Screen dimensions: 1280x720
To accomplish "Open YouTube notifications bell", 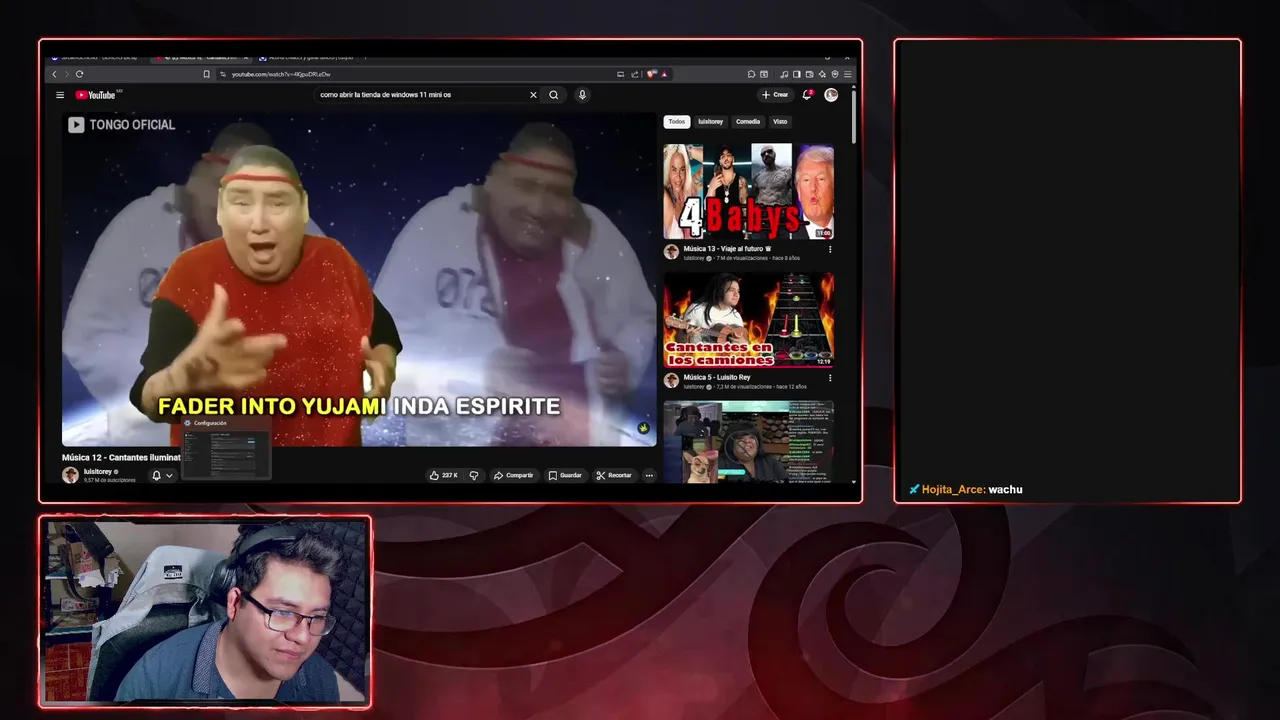I will coord(807,95).
